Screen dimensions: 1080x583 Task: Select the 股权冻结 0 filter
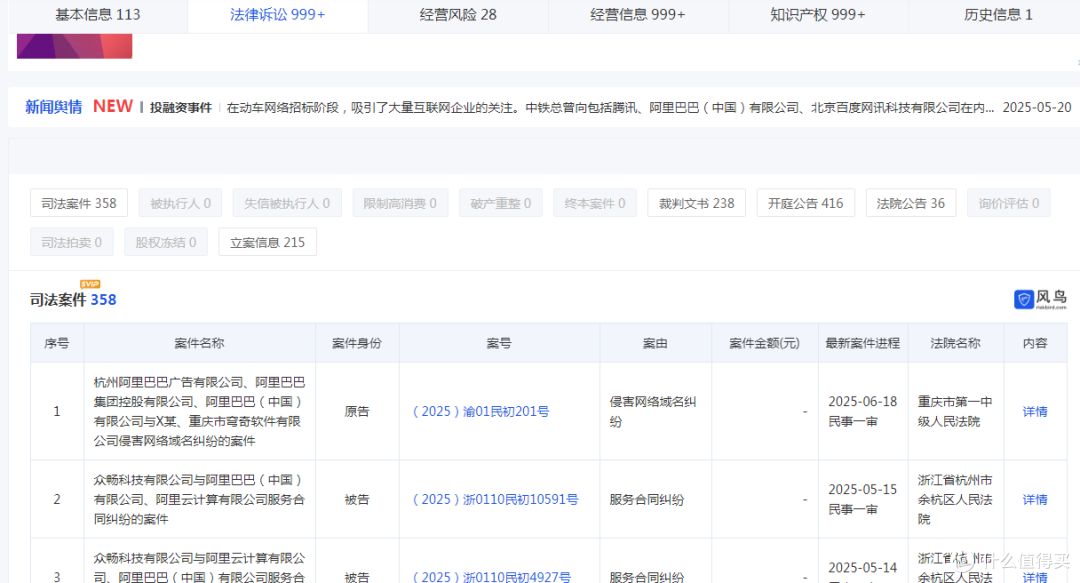pyautogui.click(x=165, y=242)
